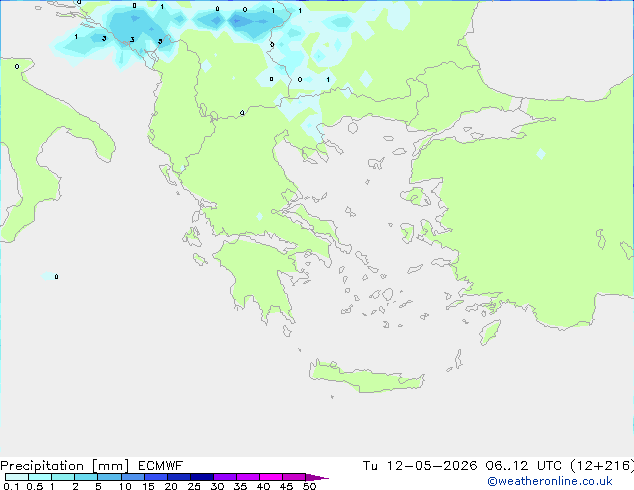Image resolution: width=634 pixels, height=490 pixels.
Task: Click the '06..12 UTC' time text
Action: (x=524, y=466)
